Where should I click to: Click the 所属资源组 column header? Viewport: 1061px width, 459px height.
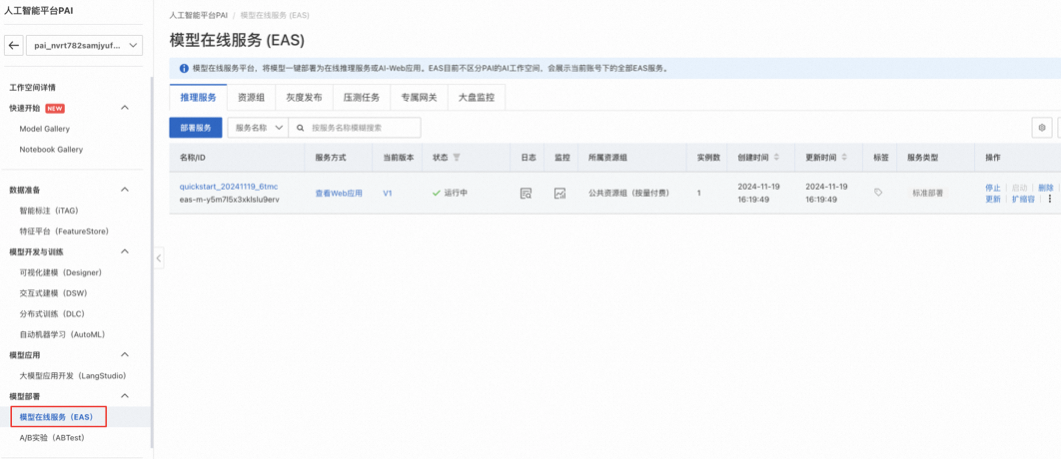point(608,157)
